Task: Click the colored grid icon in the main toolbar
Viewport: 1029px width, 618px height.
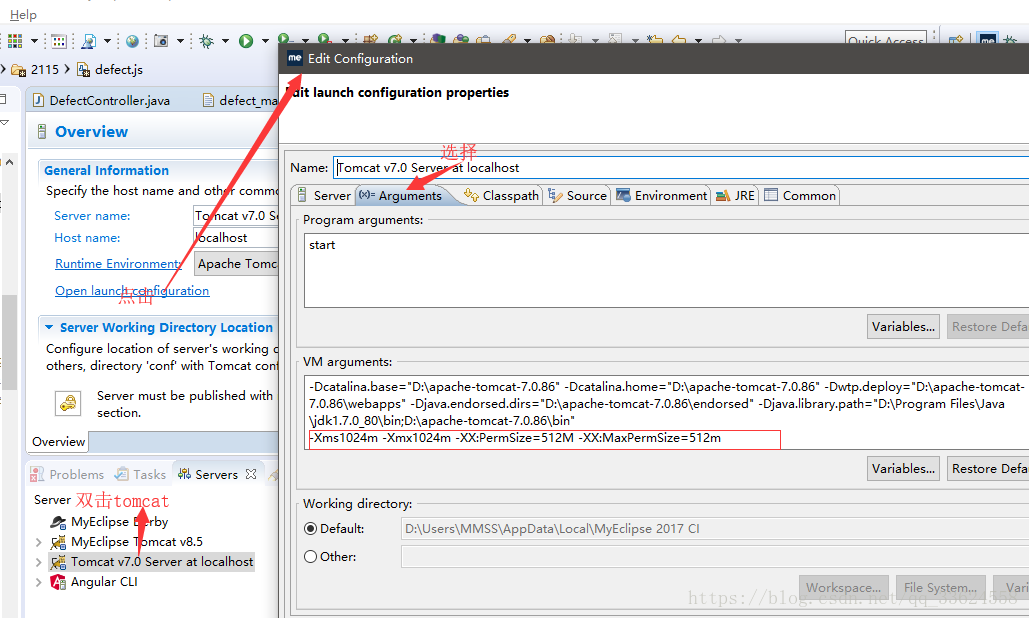Action: click(x=15, y=41)
